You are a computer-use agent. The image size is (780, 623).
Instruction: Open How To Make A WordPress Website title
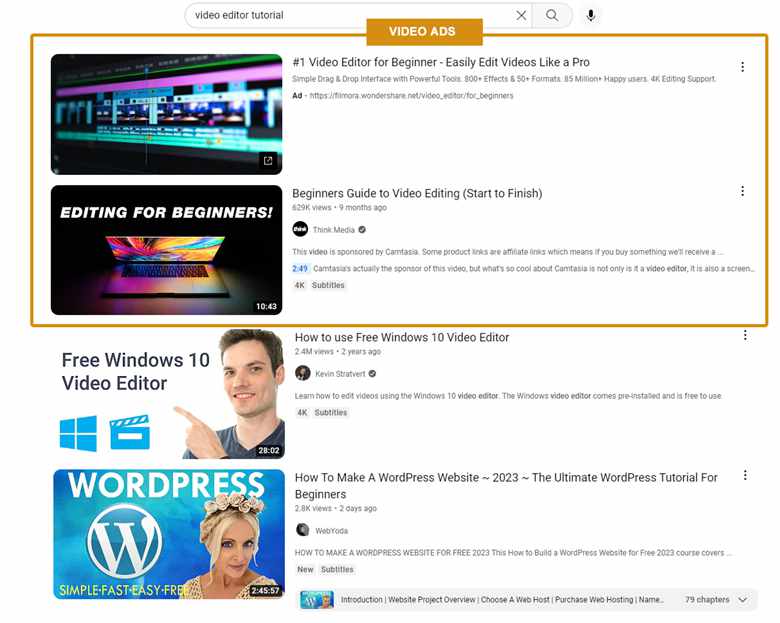pyautogui.click(x=506, y=486)
